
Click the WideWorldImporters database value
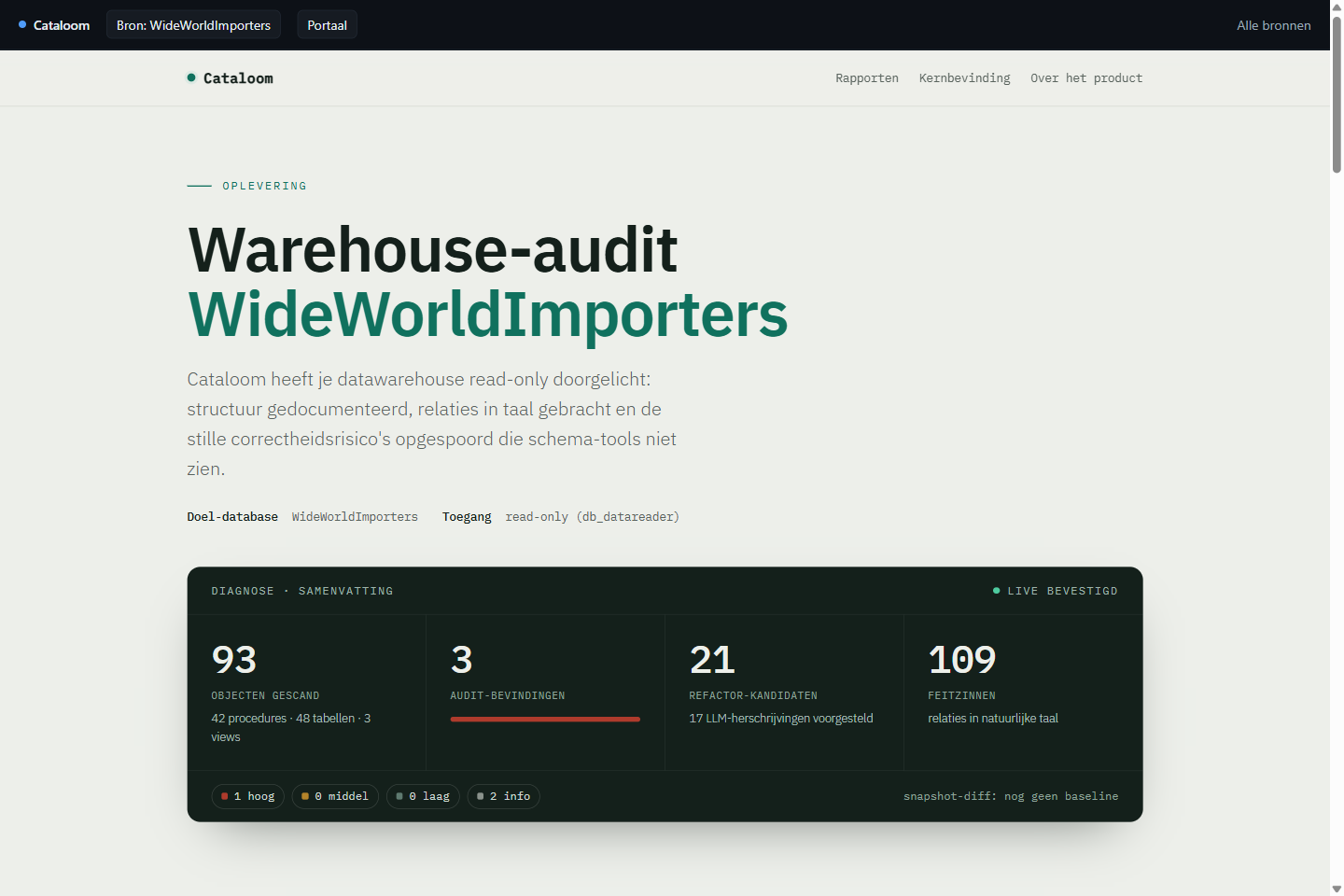click(355, 517)
